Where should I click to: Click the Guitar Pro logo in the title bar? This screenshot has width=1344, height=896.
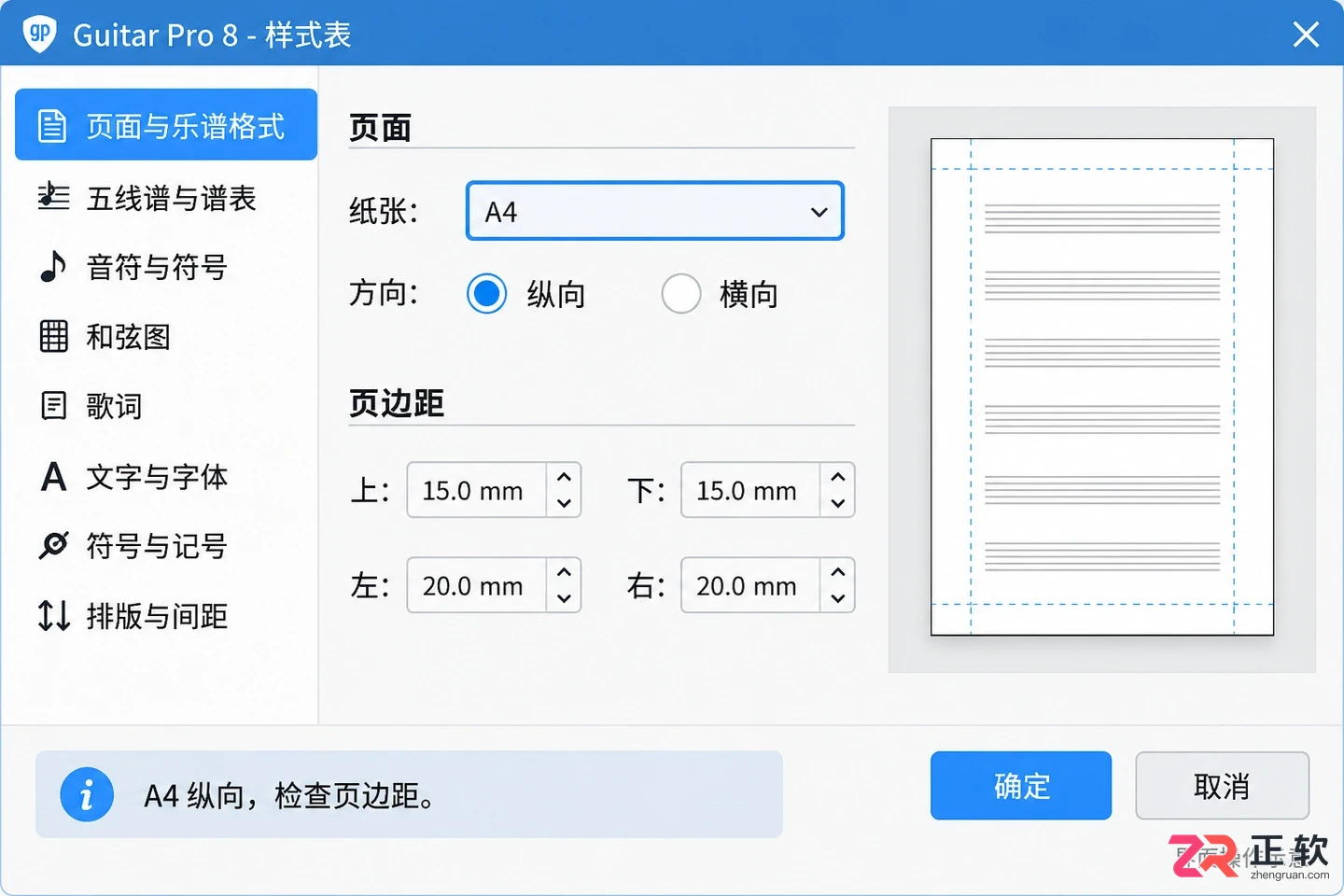pyautogui.click(x=39, y=34)
